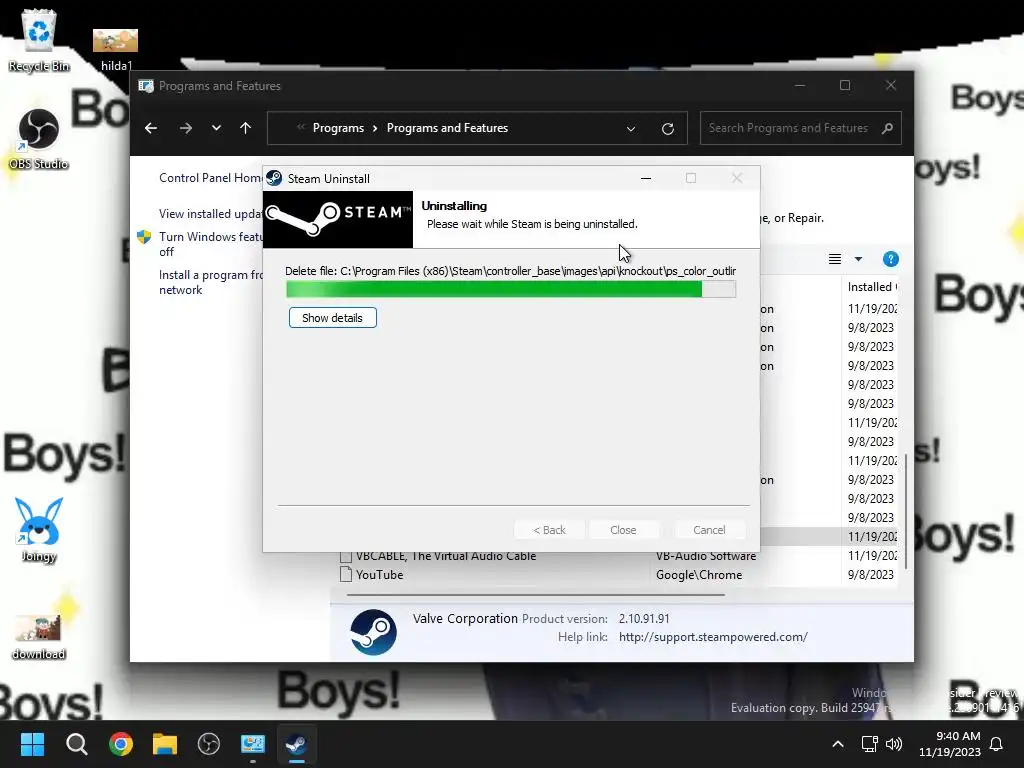Open Google Chrome from taskbar
Screen dimensions: 1024x768
click(x=121, y=744)
